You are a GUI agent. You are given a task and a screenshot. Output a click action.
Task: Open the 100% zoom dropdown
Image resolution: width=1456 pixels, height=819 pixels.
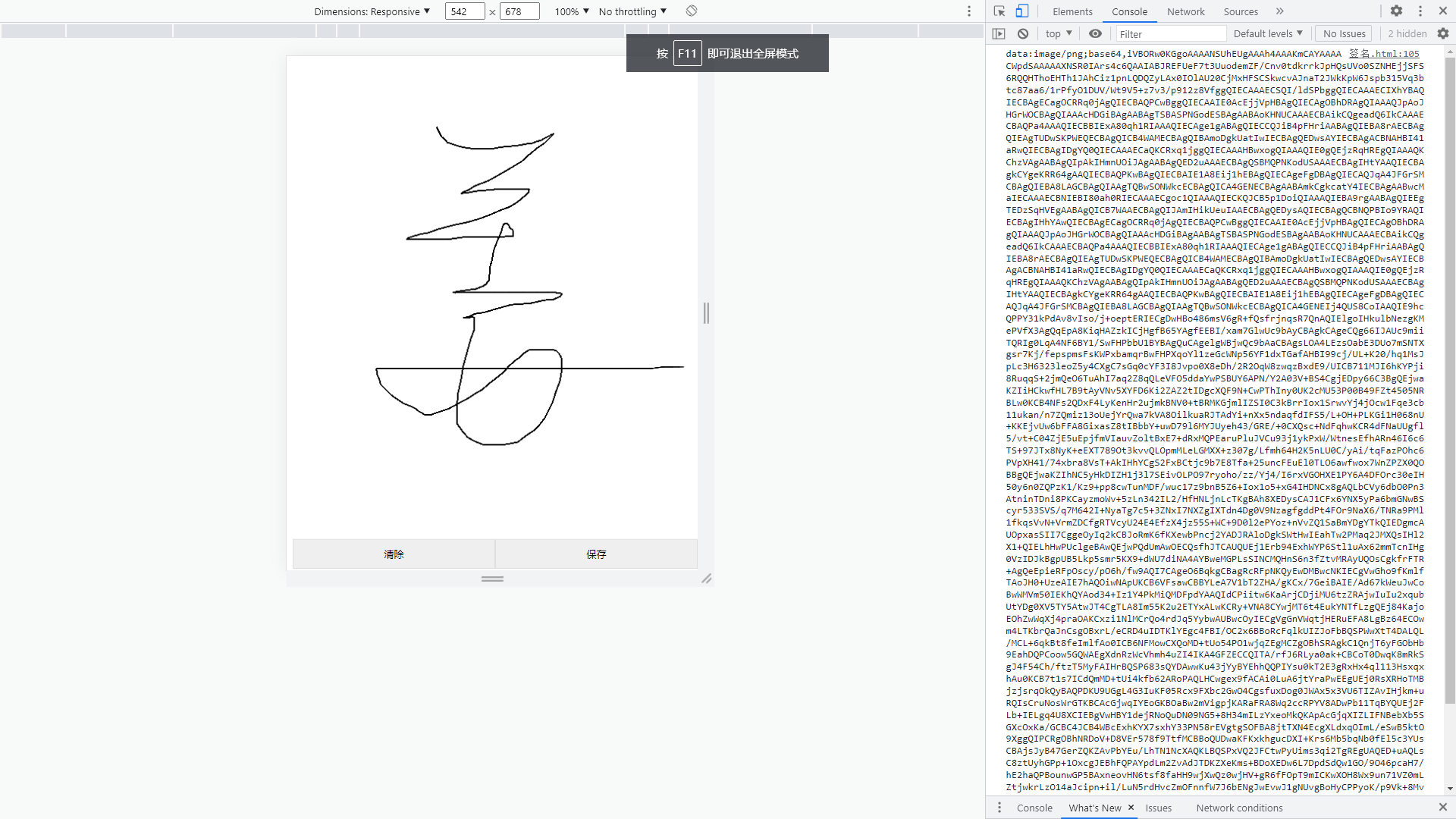click(572, 11)
